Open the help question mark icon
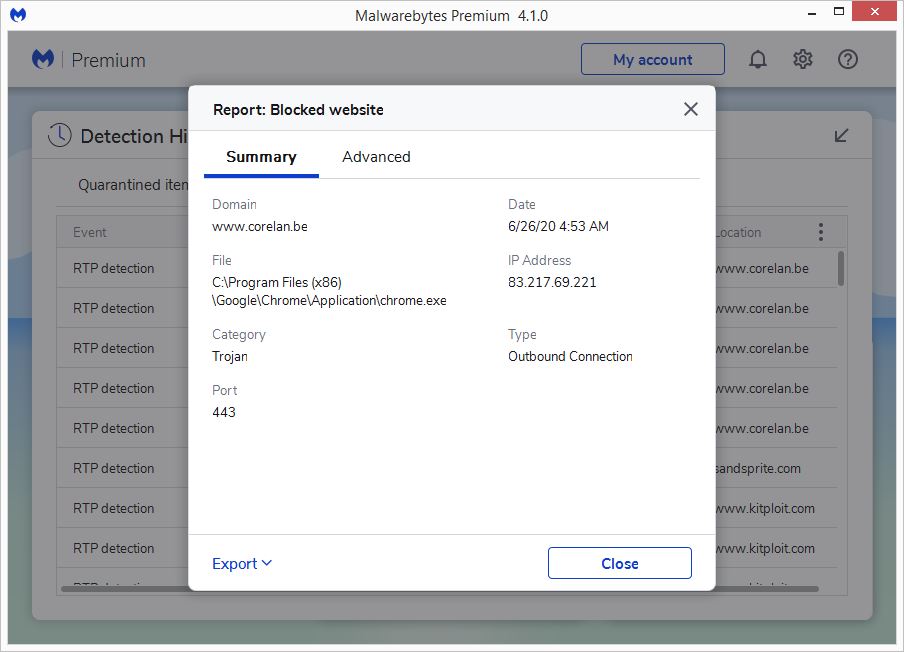 [x=848, y=59]
